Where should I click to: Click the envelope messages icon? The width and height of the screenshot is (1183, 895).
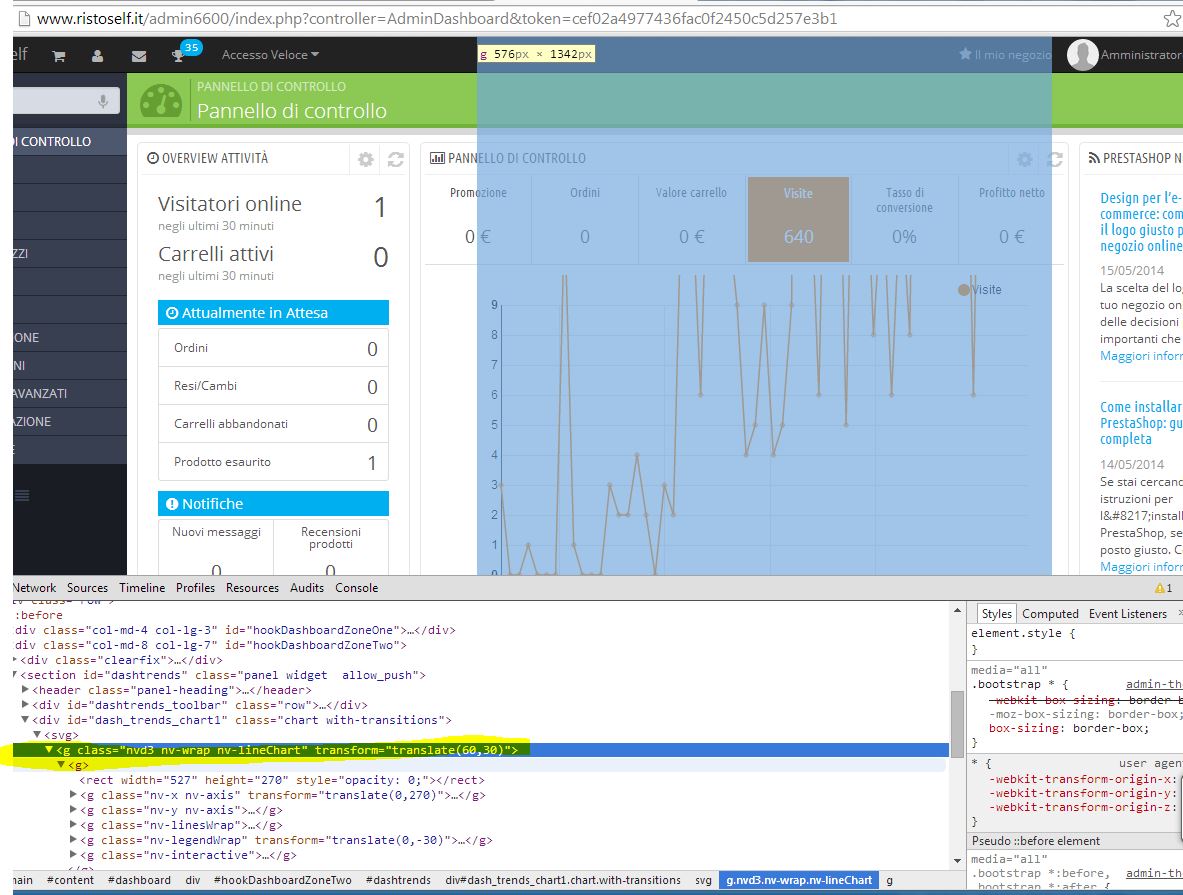pyautogui.click(x=138, y=56)
